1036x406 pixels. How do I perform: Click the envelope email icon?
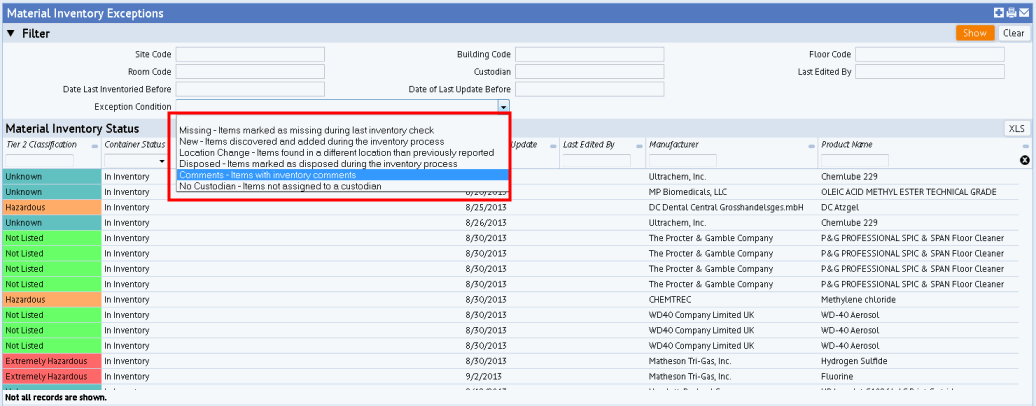tap(1022, 13)
